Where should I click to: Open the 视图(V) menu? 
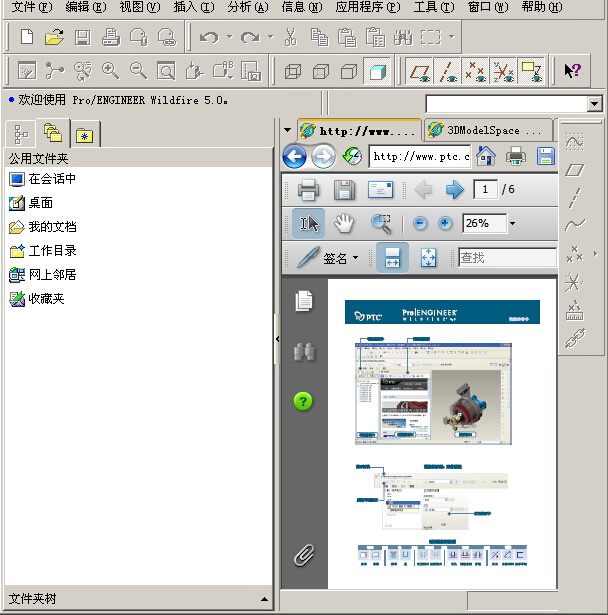click(x=139, y=7)
